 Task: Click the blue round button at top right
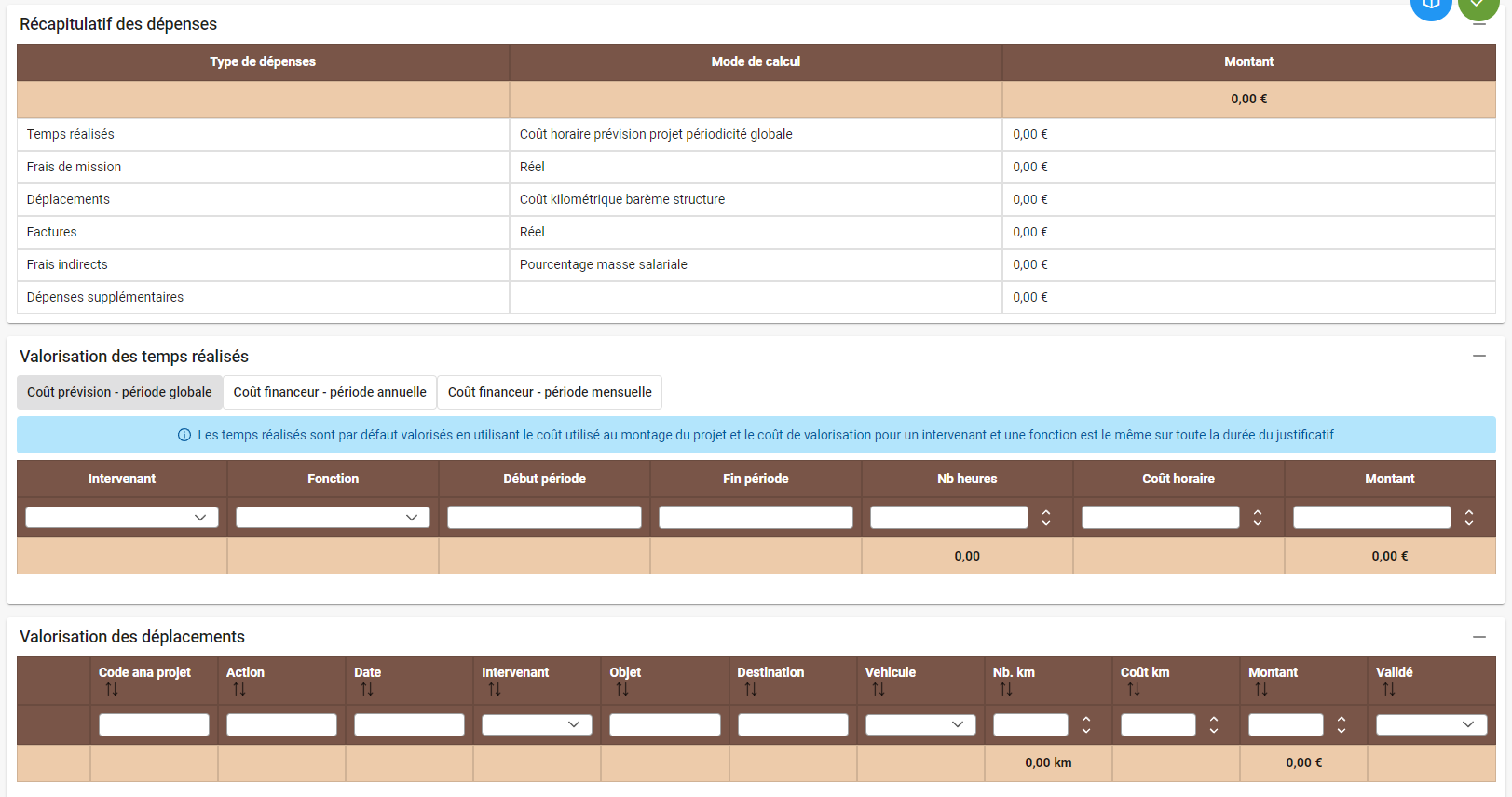(1431, 6)
